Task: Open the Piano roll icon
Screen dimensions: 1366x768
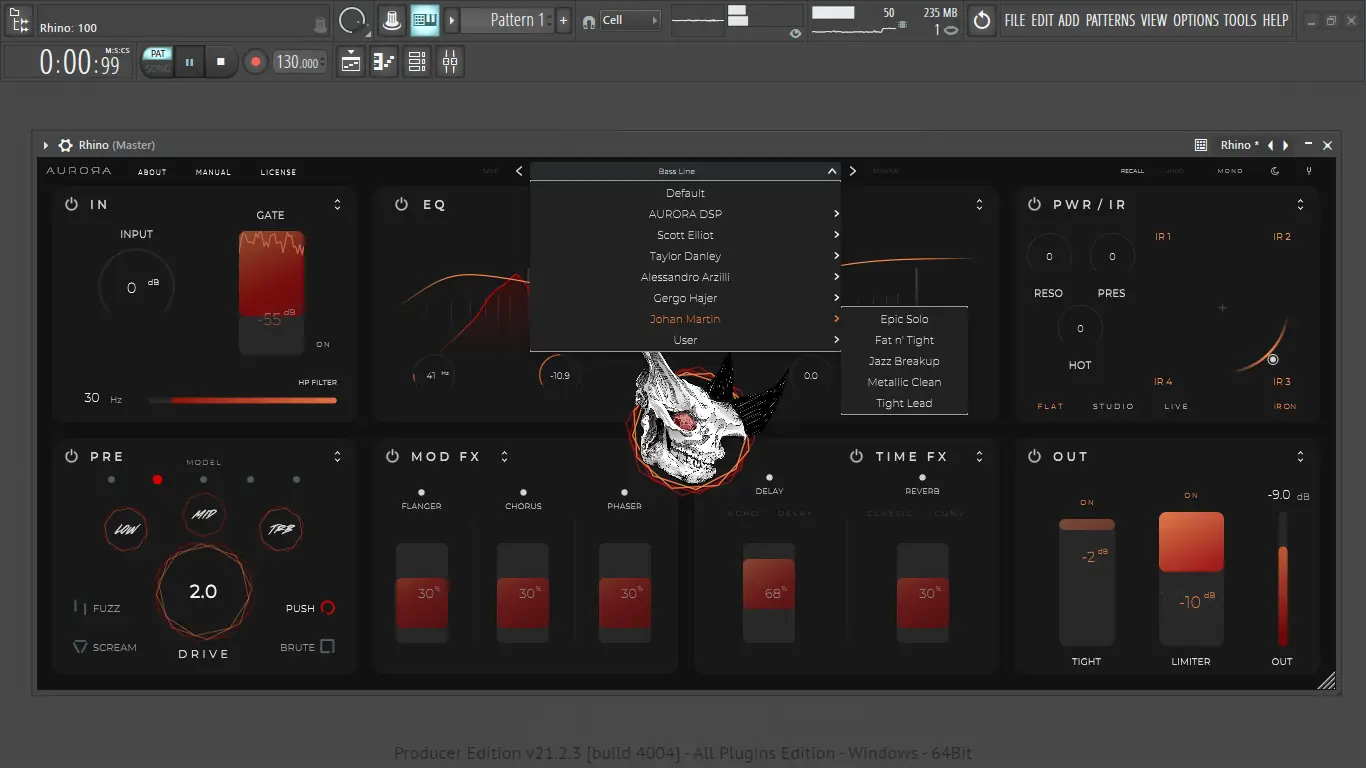Action: coord(383,61)
